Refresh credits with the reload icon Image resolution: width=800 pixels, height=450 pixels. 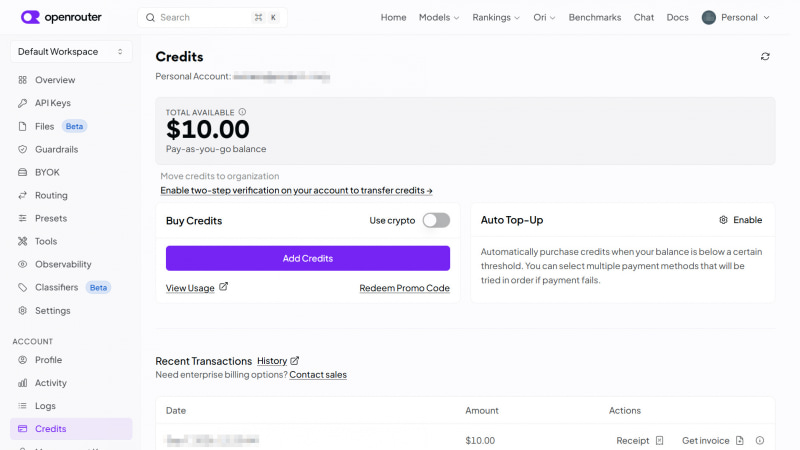pos(765,56)
